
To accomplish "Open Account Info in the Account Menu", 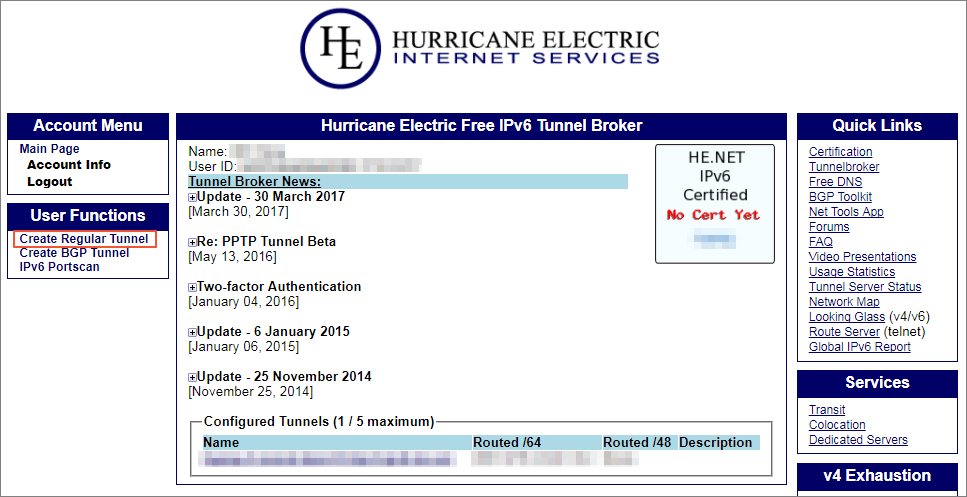I will pos(68,165).
